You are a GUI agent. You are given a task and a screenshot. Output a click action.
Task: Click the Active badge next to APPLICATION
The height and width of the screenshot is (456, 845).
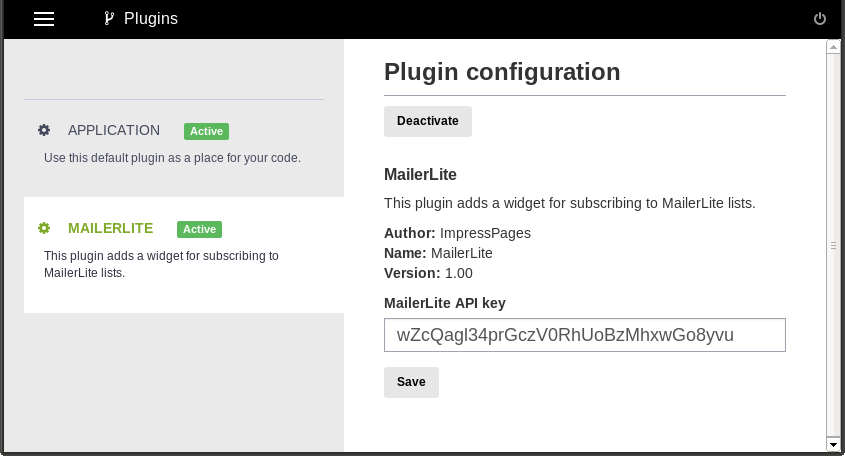coord(206,131)
